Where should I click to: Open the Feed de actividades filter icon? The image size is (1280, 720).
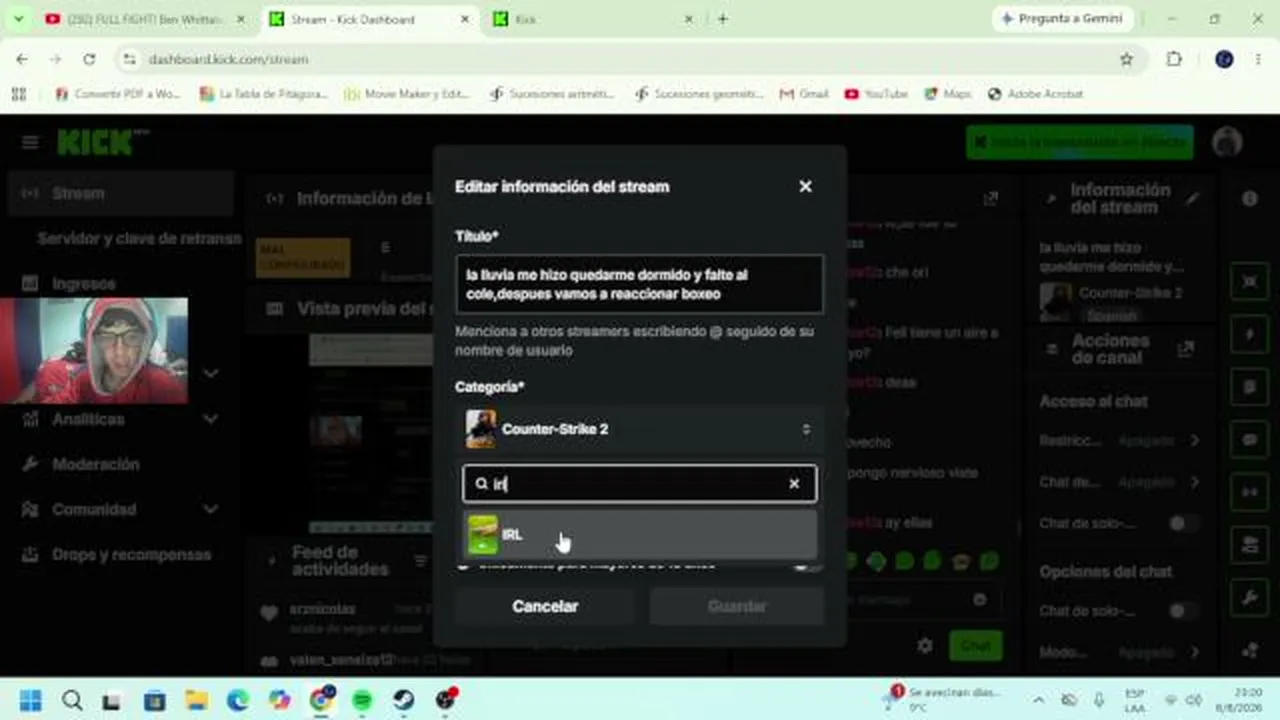tap(421, 561)
